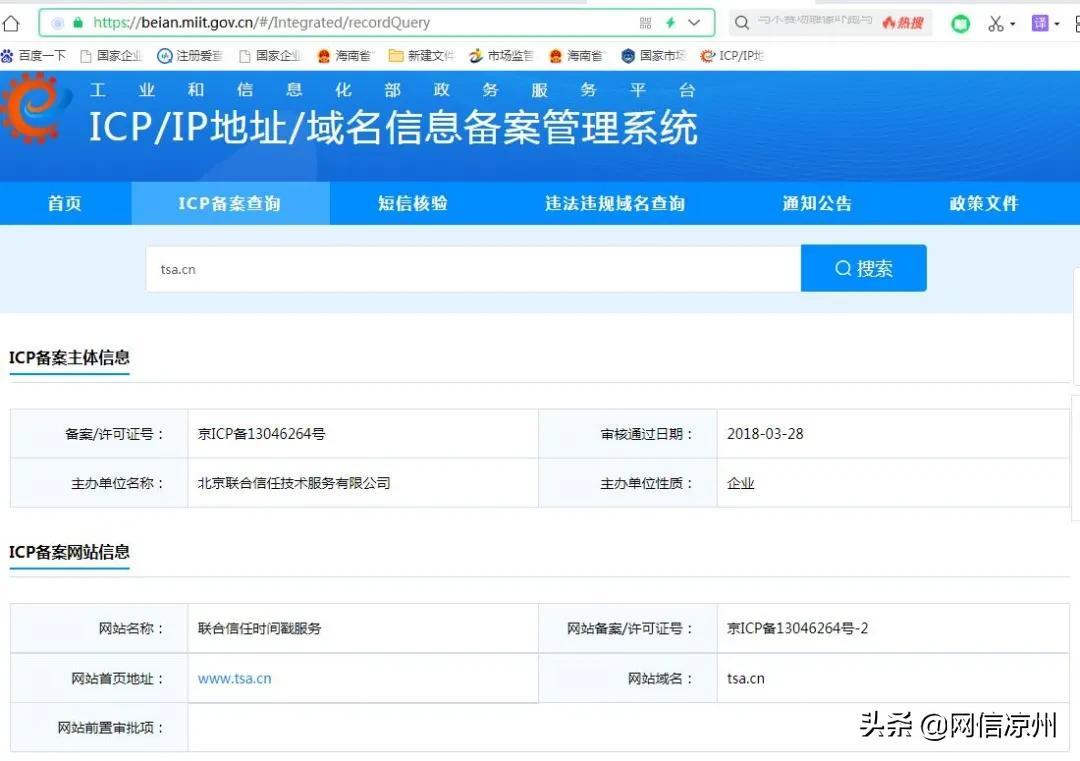Click license number 京ICP备13046264号
The height and width of the screenshot is (761, 1080).
261,434
